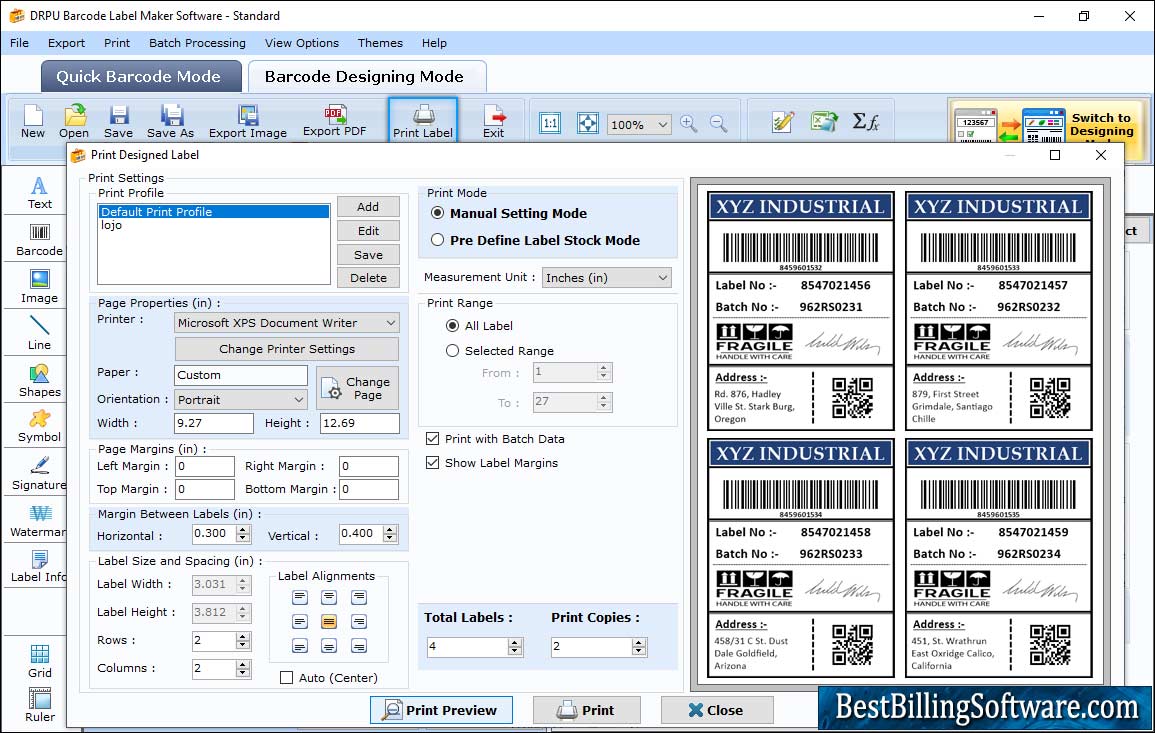Image resolution: width=1155 pixels, height=733 pixels.
Task: Click the Export PDF icon
Action: pyautogui.click(x=334, y=121)
